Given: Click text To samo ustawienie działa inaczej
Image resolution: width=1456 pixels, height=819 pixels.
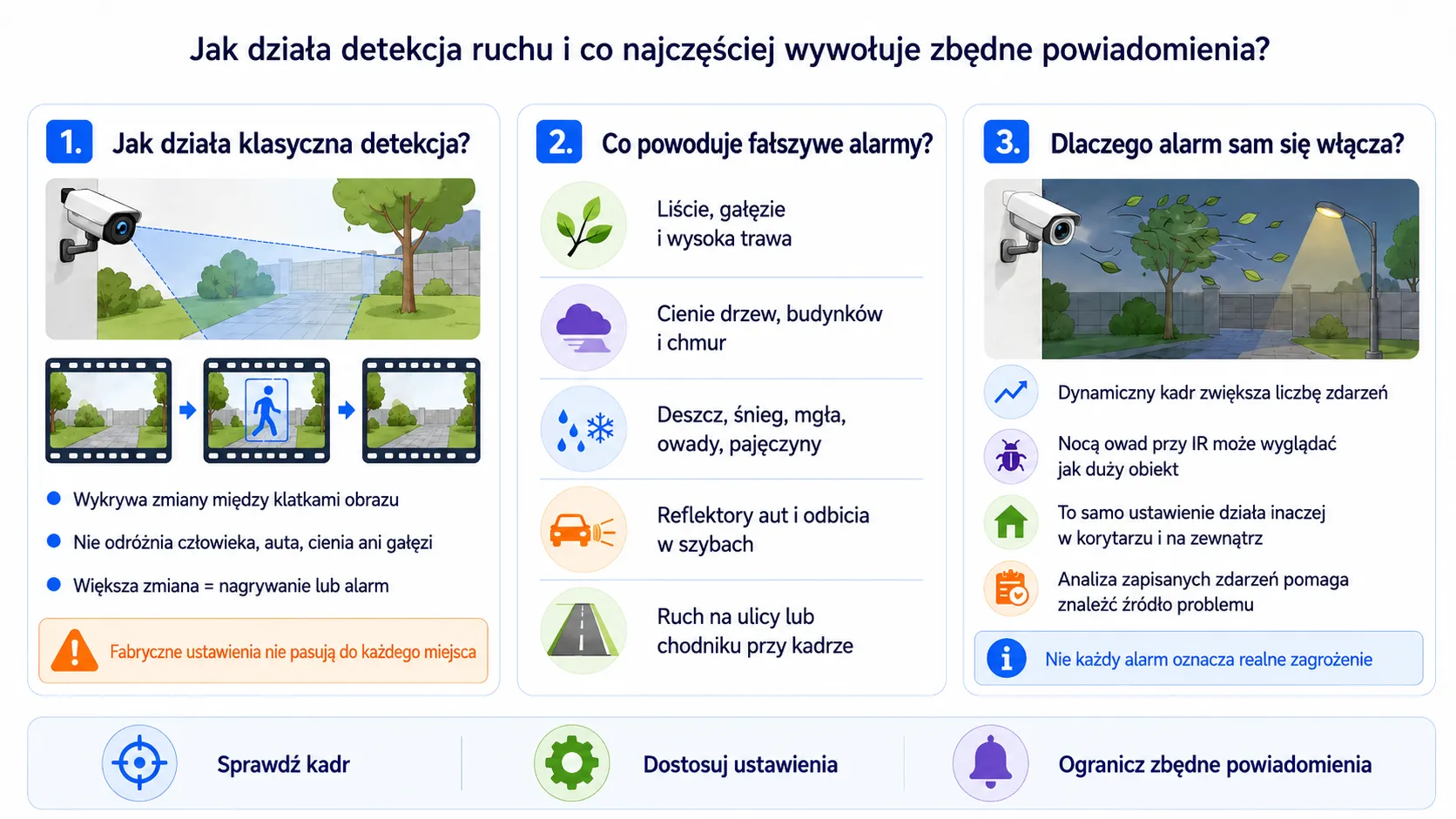Looking at the screenshot, I should point(1191,525).
